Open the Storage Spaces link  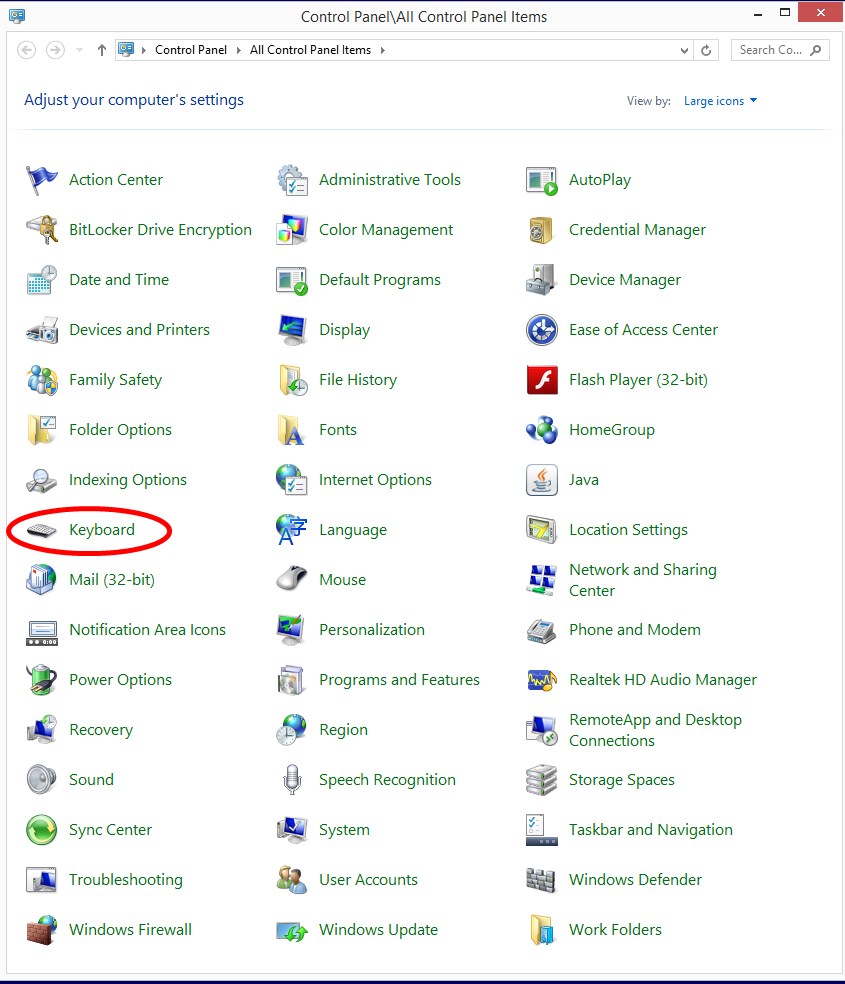622,780
